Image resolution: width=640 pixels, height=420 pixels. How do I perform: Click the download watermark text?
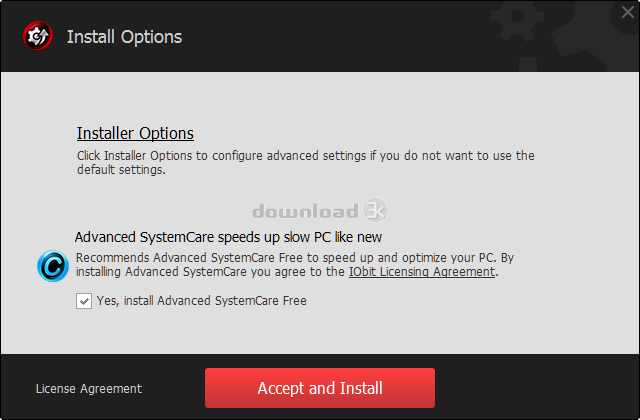tap(305, 211)
